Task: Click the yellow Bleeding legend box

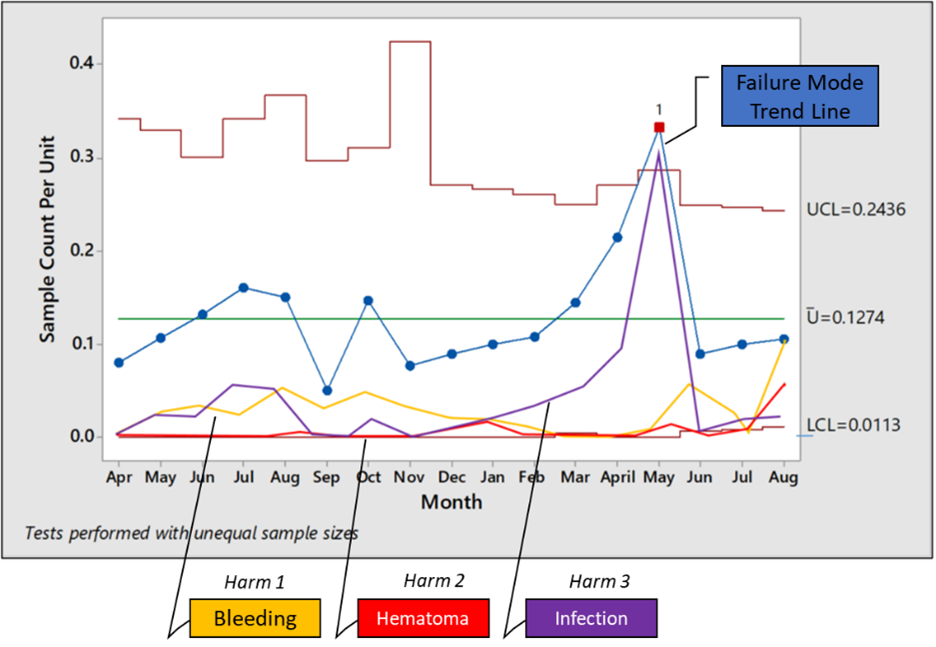Action: pyautogui.click(x=255, y=618)
